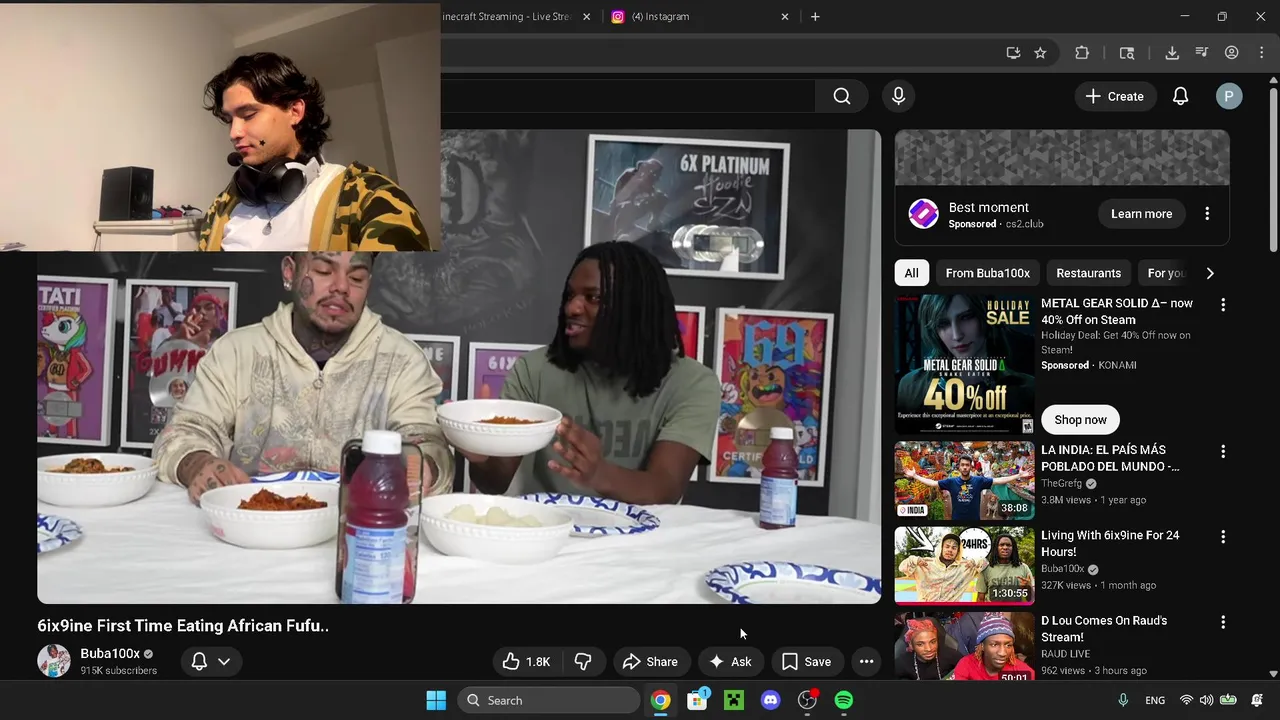Close the Instagram tab
Screen dimensions: 1280x720
coord(785,16)
